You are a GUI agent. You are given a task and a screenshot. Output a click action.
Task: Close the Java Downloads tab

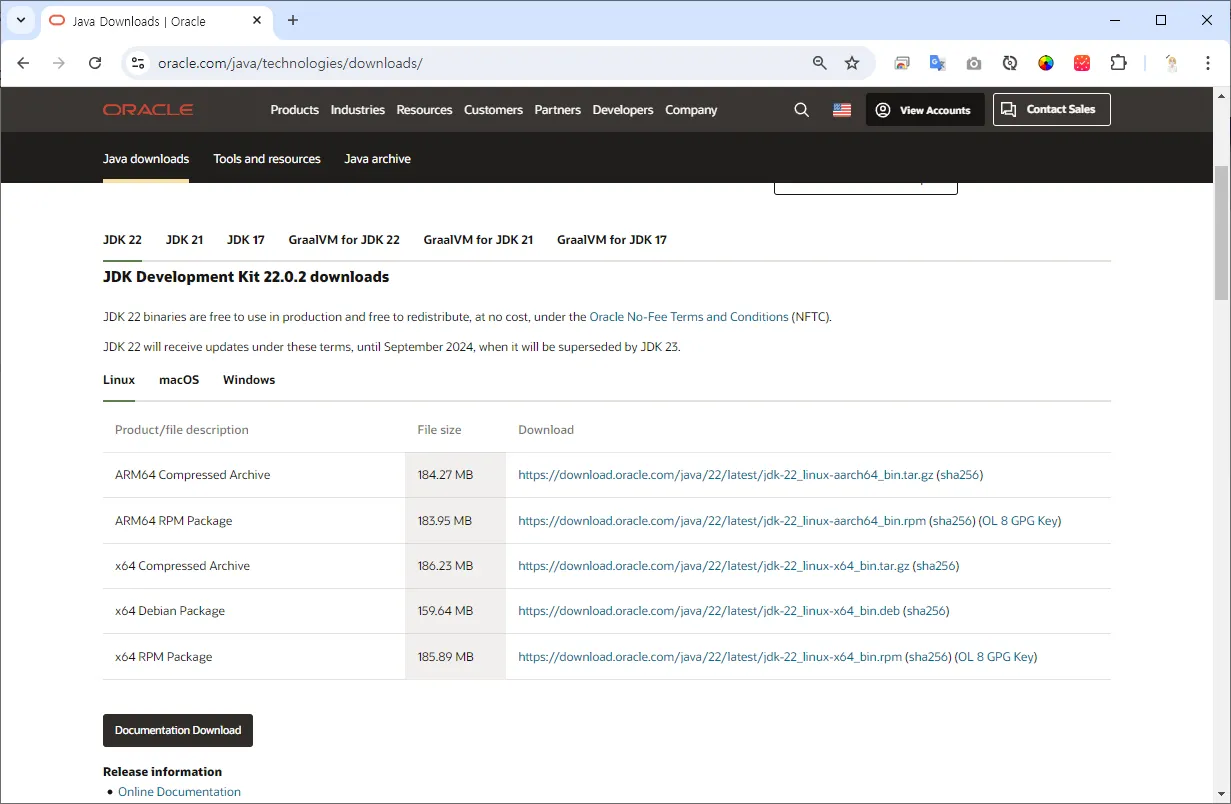click(257, 20)
